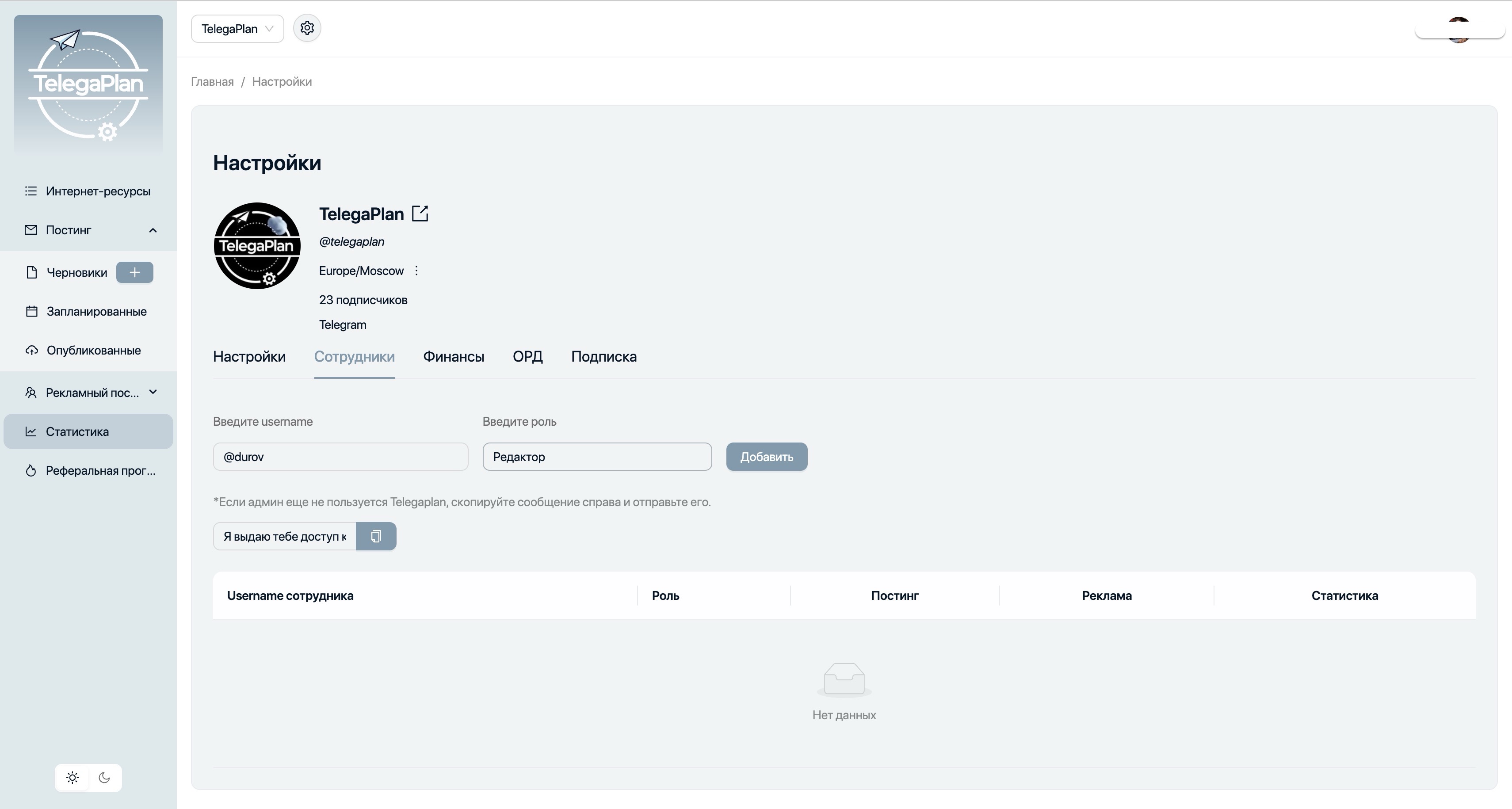Open the channel settings gear icon
The width and height of the screenshot is (1512, 809).
point(307,28)
